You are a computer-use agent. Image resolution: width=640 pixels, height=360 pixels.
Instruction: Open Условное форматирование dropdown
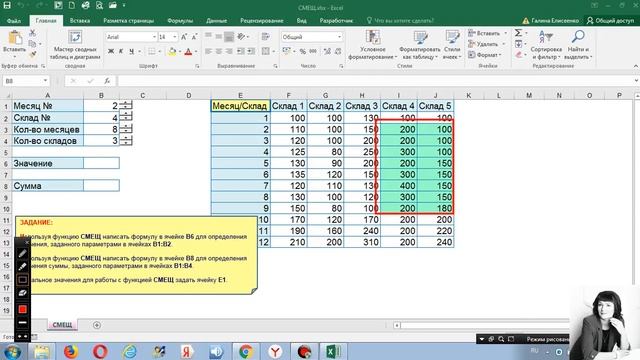pos(372,45)
